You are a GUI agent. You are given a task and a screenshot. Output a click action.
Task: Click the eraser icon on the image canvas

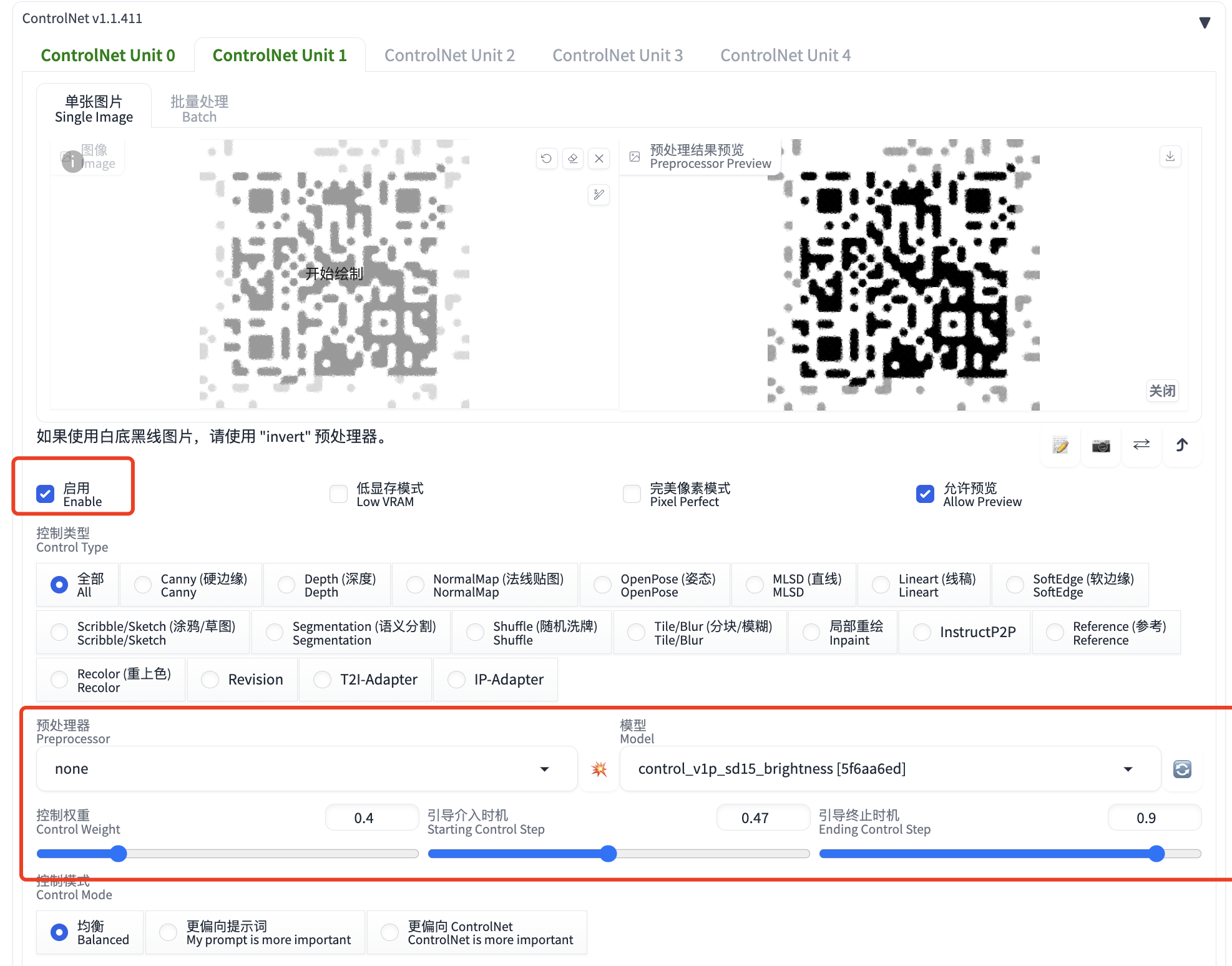[573, 159]
